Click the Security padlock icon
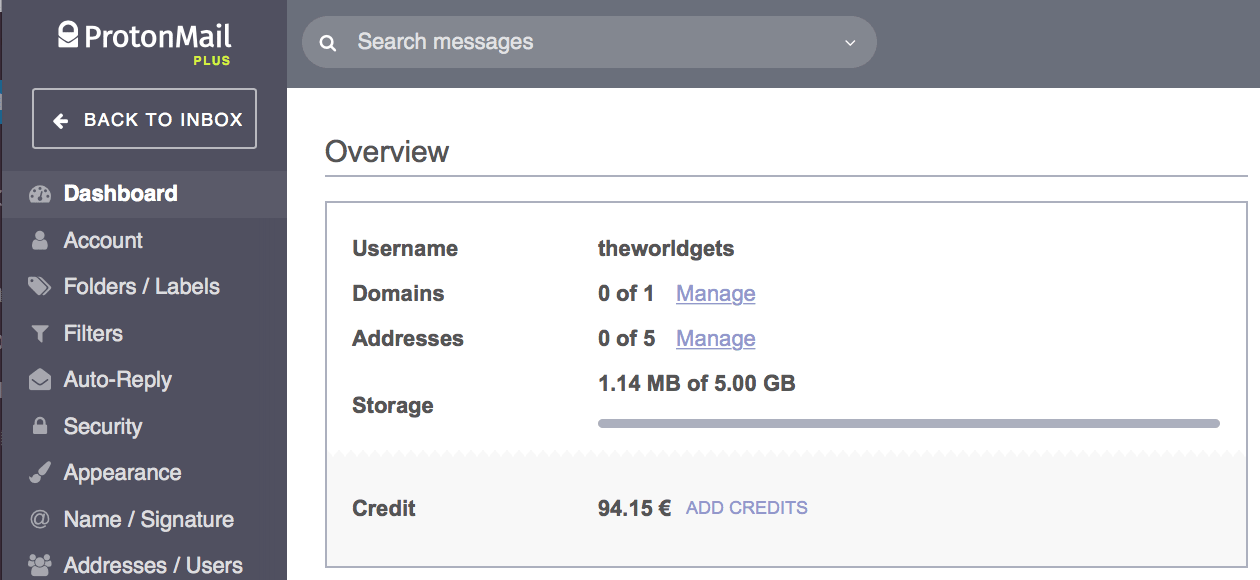Screen dimensions: 1260x580 click(40, 427)
